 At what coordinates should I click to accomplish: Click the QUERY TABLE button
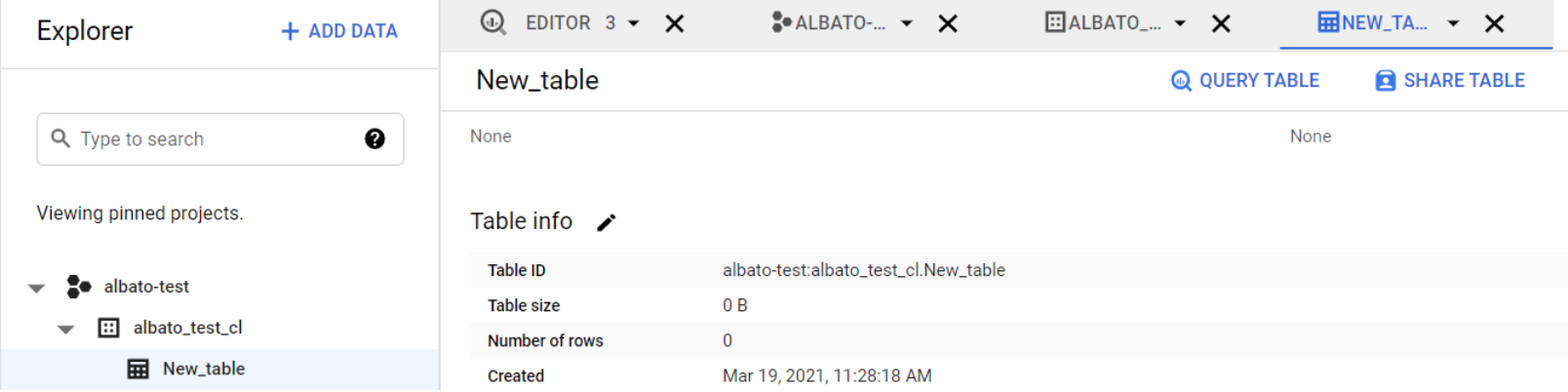point(1245,81)
